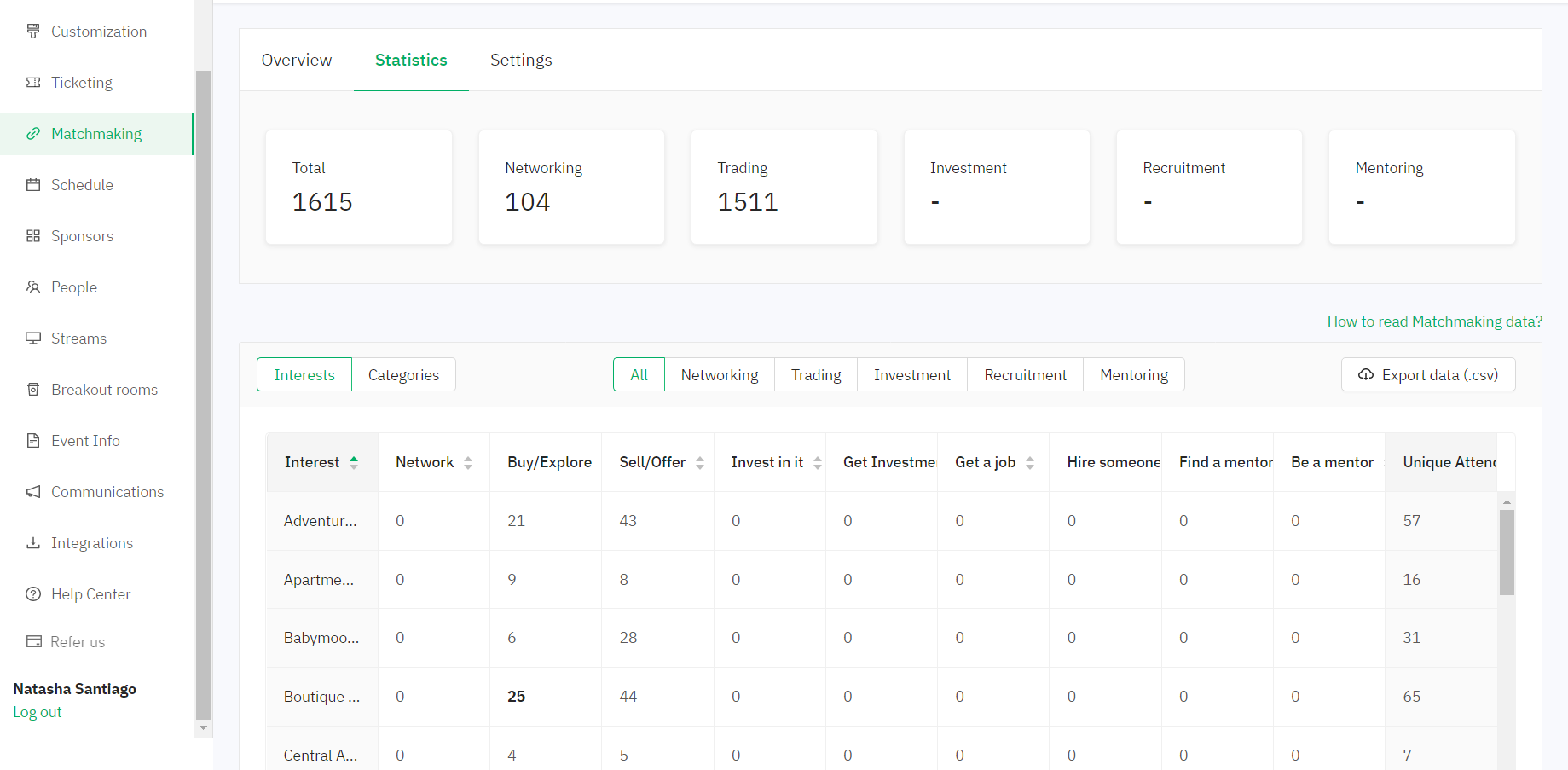This screenshot has width=1568, height=770.
Task: Sort table by Network column arrows
Action: (x=468, y=462)
